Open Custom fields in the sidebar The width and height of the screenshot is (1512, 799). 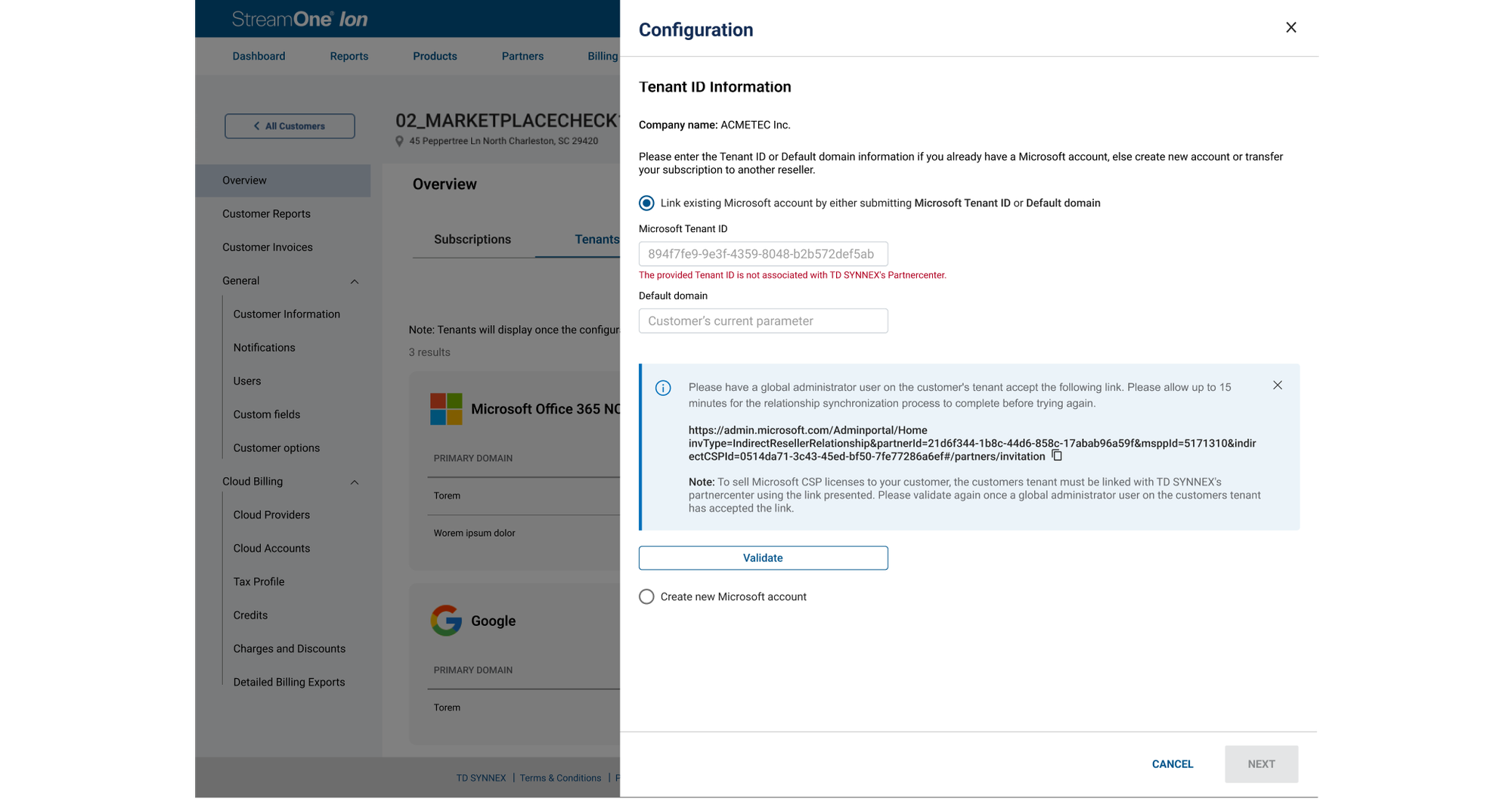(267, 414)
